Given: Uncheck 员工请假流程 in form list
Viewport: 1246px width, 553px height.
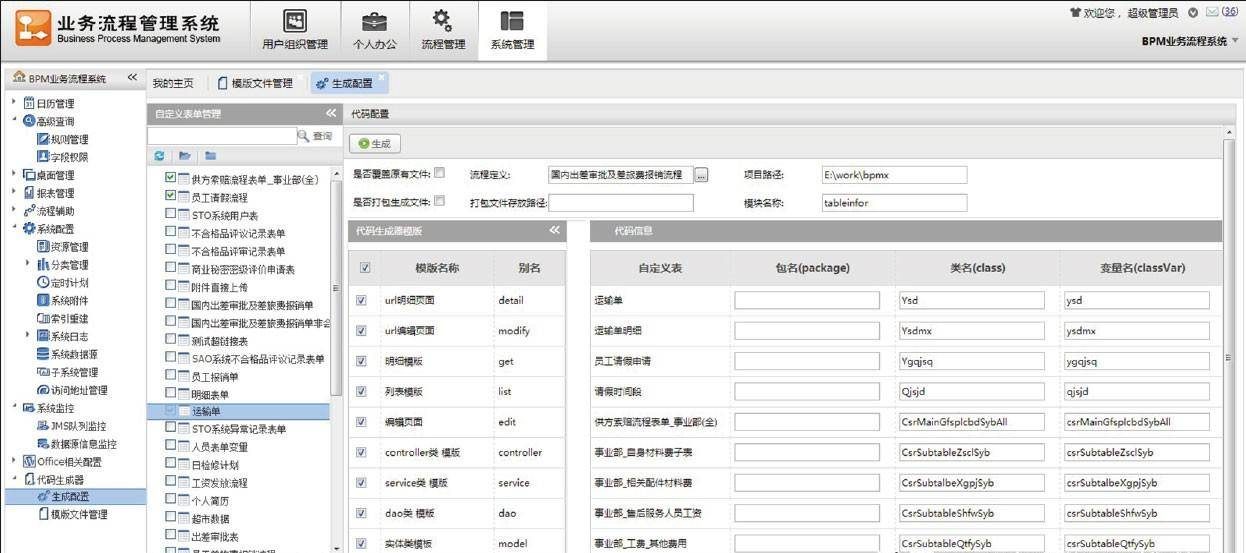Looking at the screenshot, I should point(171,196).
